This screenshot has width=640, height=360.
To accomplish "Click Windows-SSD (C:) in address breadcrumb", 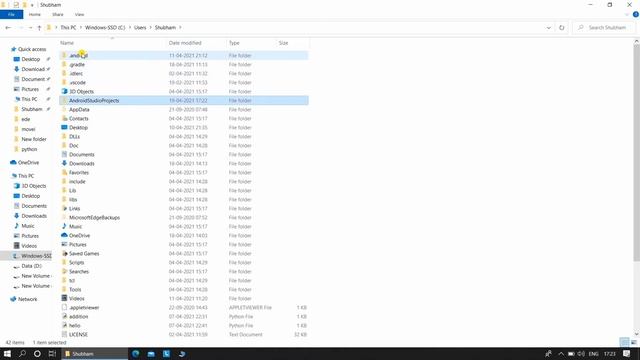I will [x=105, y=27].
